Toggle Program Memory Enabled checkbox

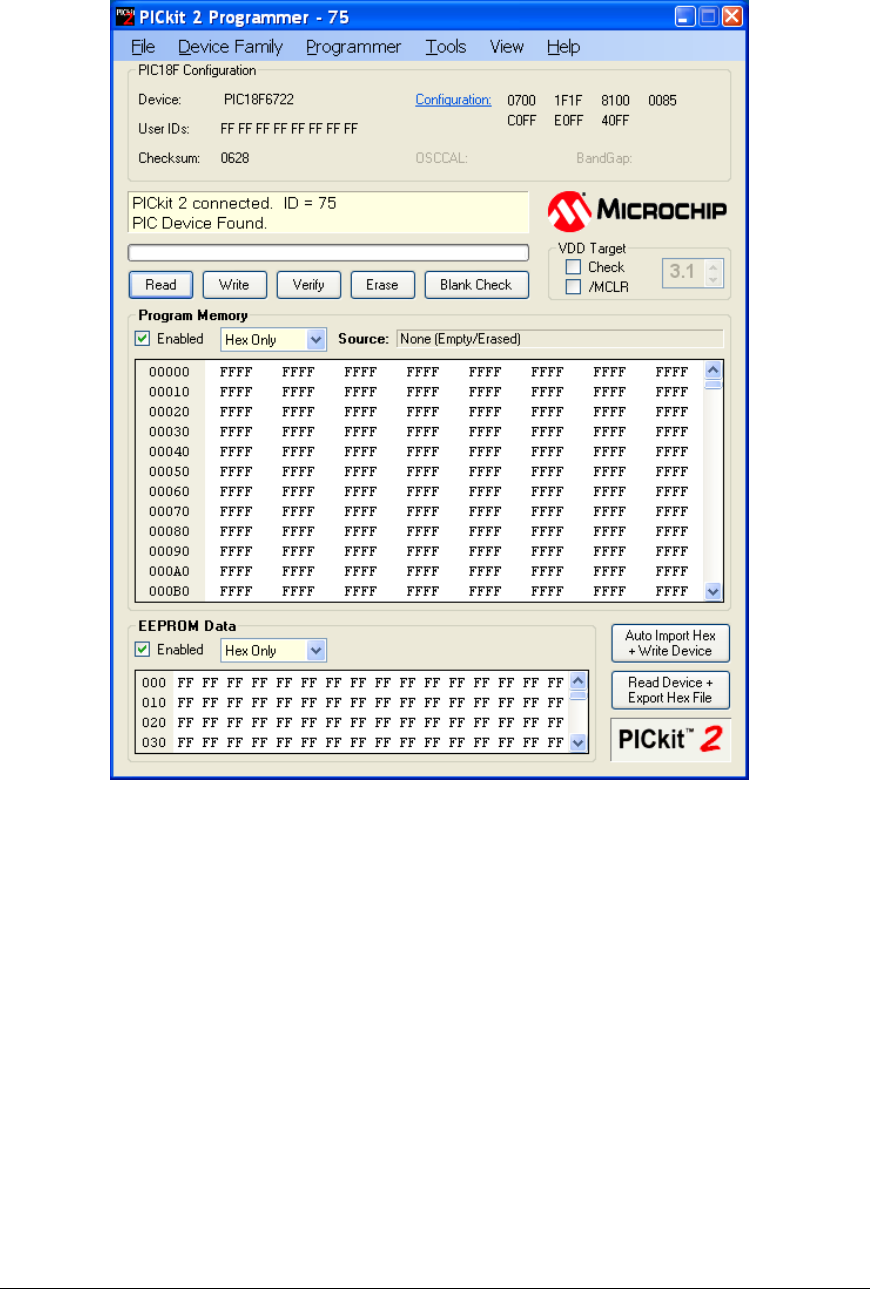click(143, 339)
